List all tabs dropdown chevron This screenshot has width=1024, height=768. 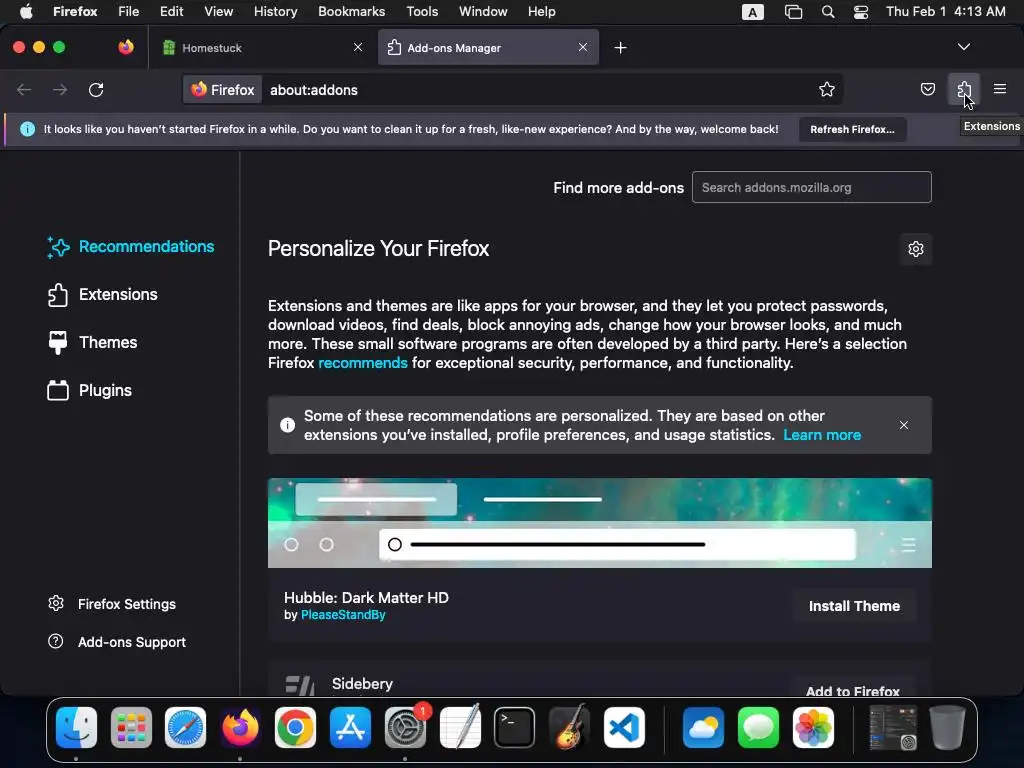(964, 47)
